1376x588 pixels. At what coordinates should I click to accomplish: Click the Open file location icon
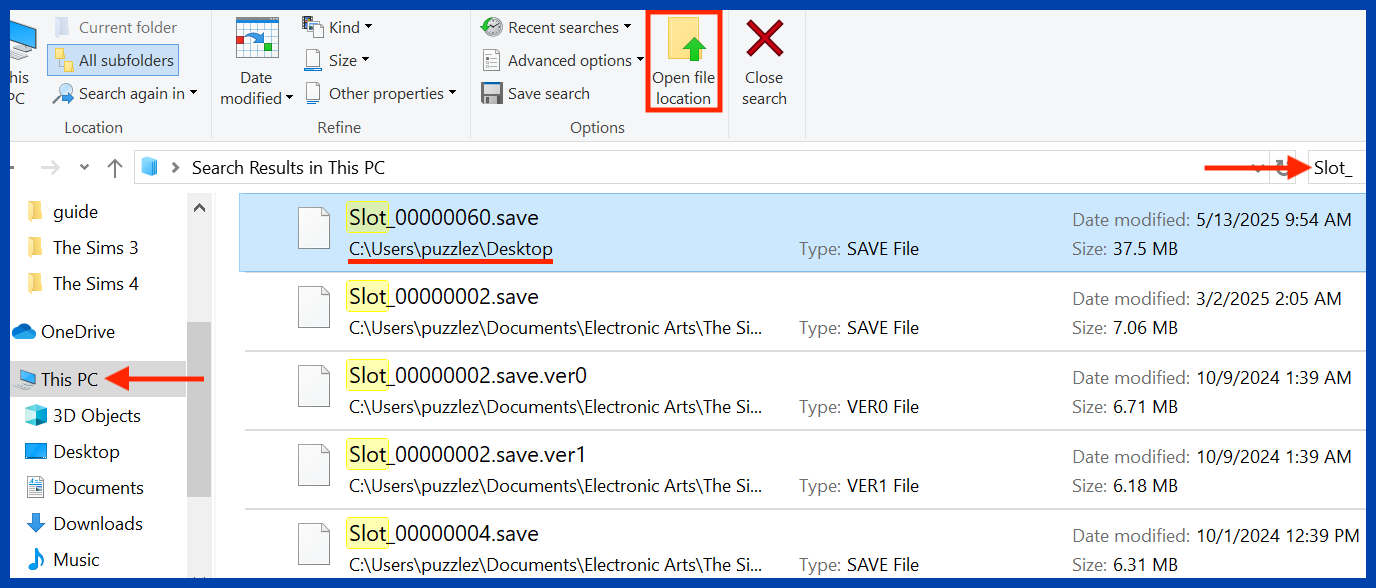[x=683, y=41]
